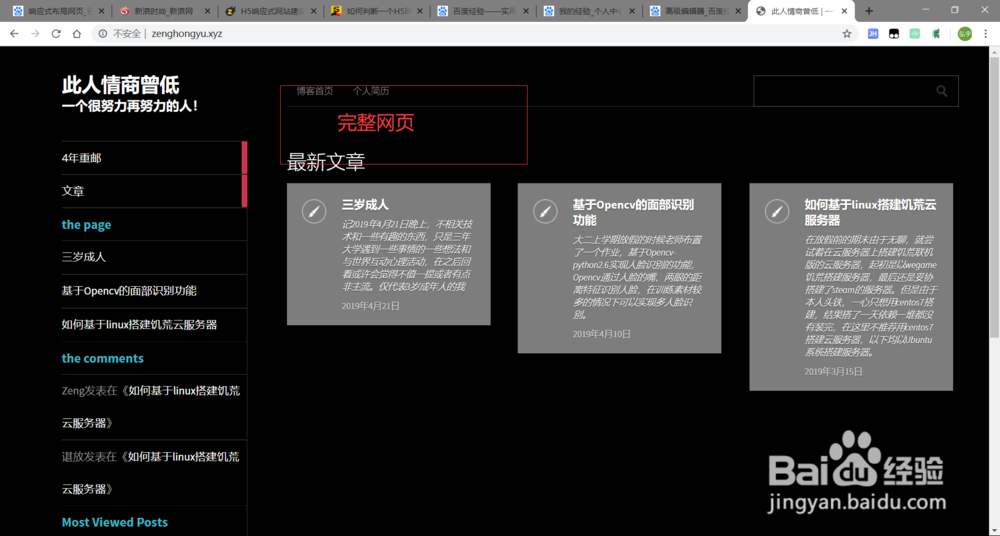Close the 新浪时尚 tab
1000x536 pixels.
click(207, 11)
